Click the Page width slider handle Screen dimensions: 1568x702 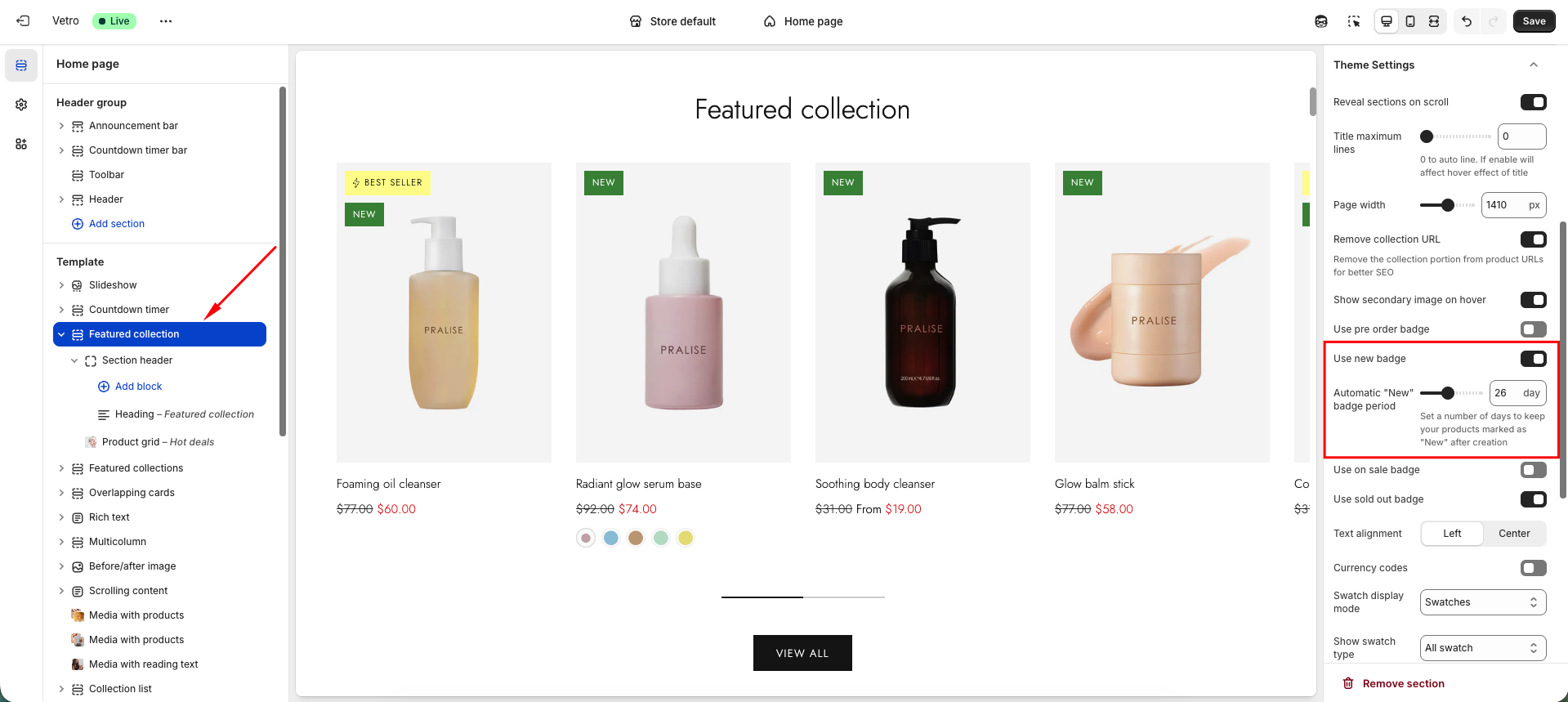(x=1448, y=205)
